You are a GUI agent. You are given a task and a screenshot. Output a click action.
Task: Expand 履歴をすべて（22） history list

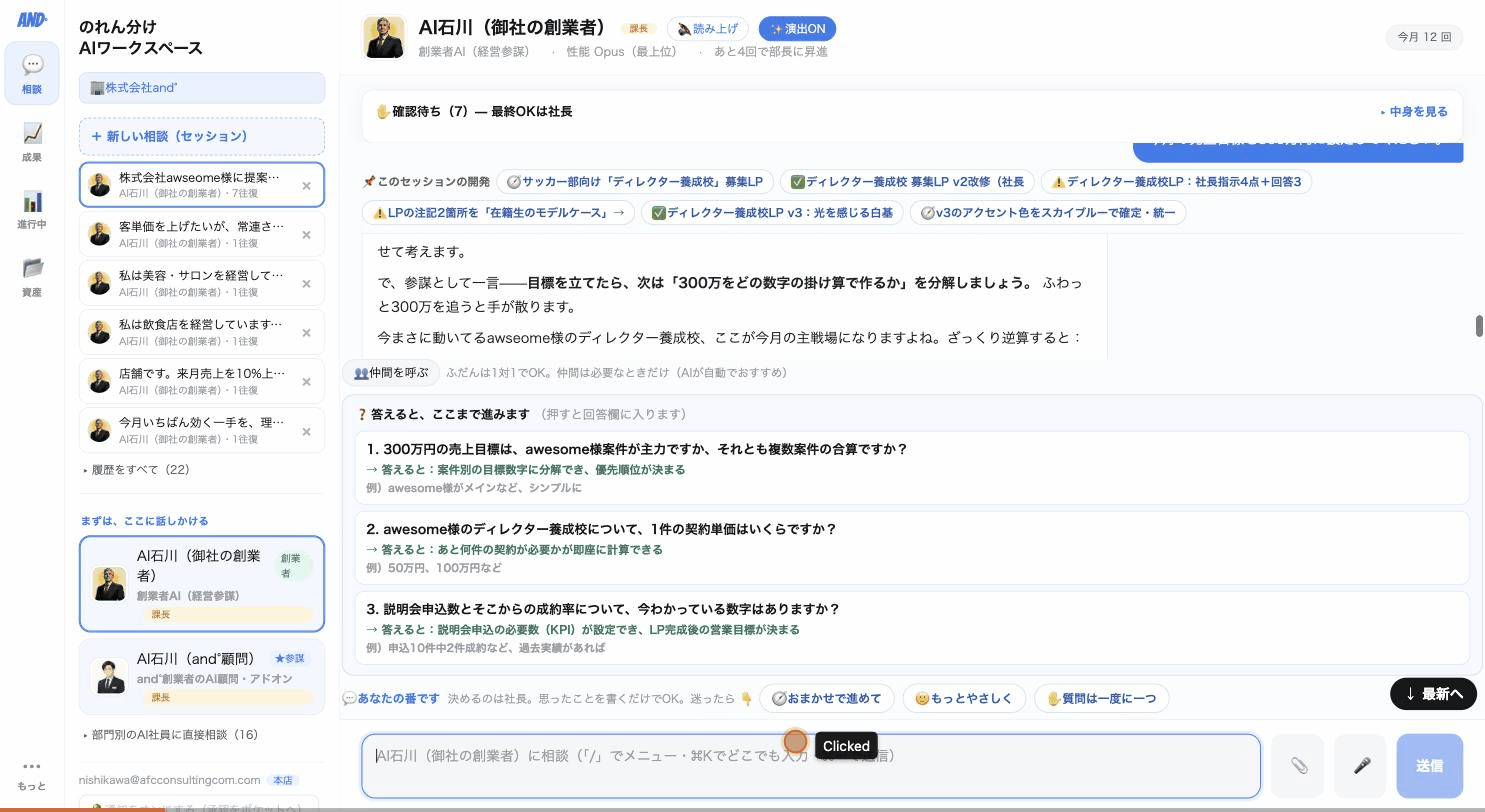coord(137,470)
